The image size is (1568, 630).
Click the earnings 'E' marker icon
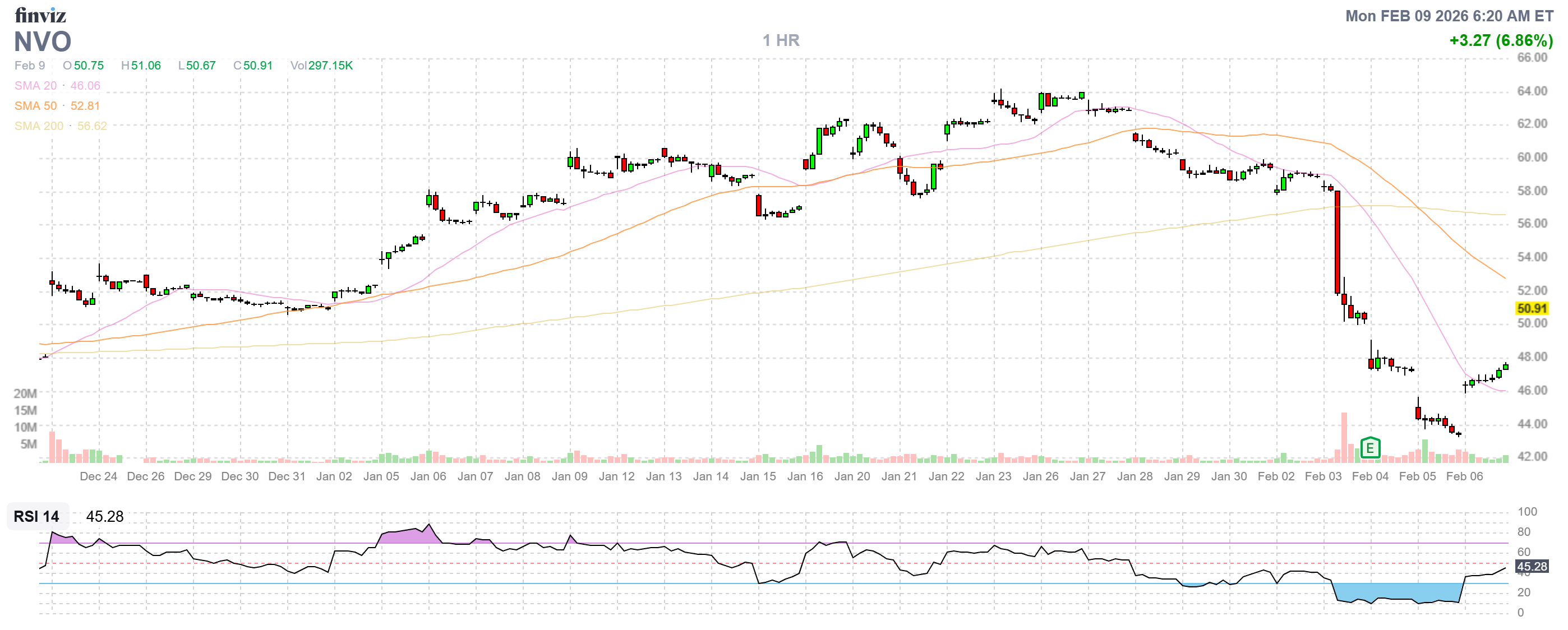(1369, 449)
